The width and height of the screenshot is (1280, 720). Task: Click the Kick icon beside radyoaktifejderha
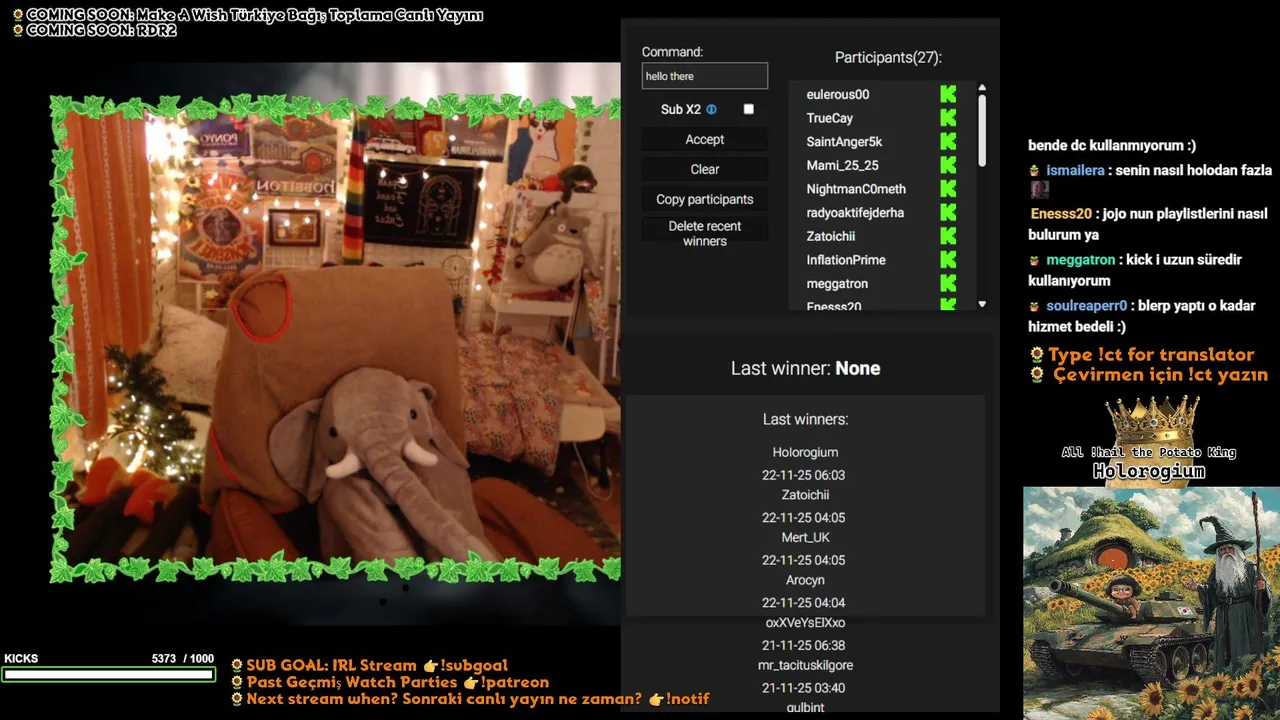click(948, 213)
